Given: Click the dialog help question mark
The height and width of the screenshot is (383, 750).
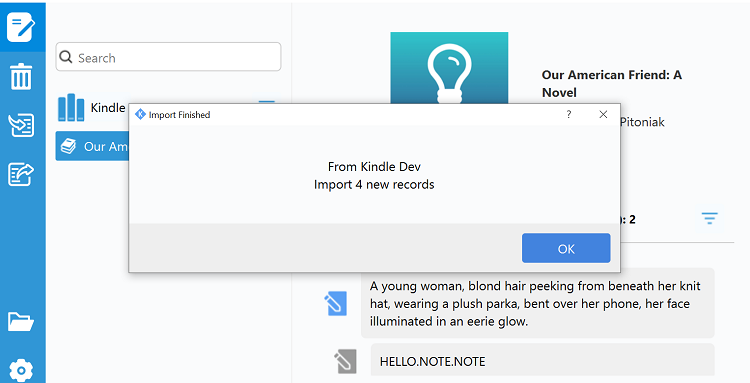Looking at the screenshot, I should click(x=569, y=114).
